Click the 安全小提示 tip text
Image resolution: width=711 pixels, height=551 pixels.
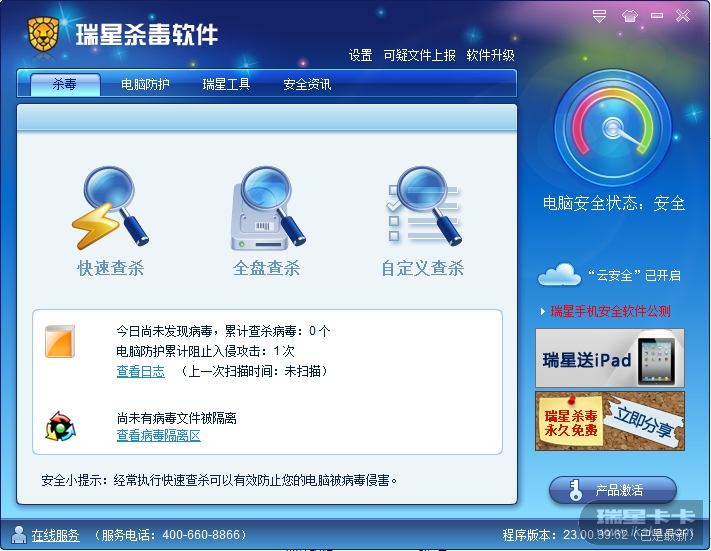(x=219, y=480)
